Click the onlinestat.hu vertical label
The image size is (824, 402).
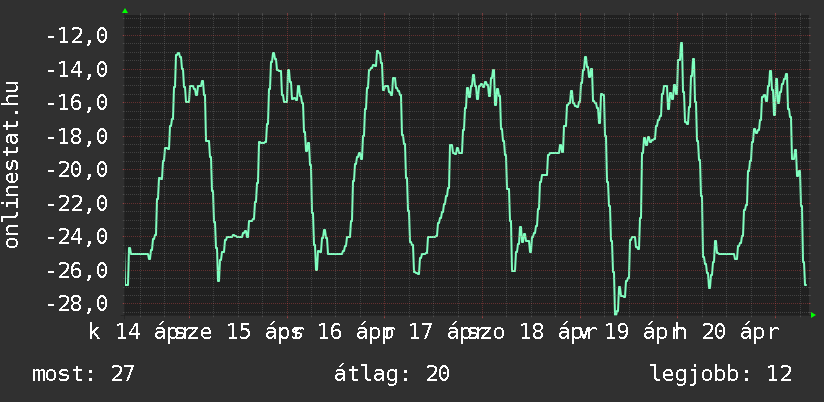13,166
